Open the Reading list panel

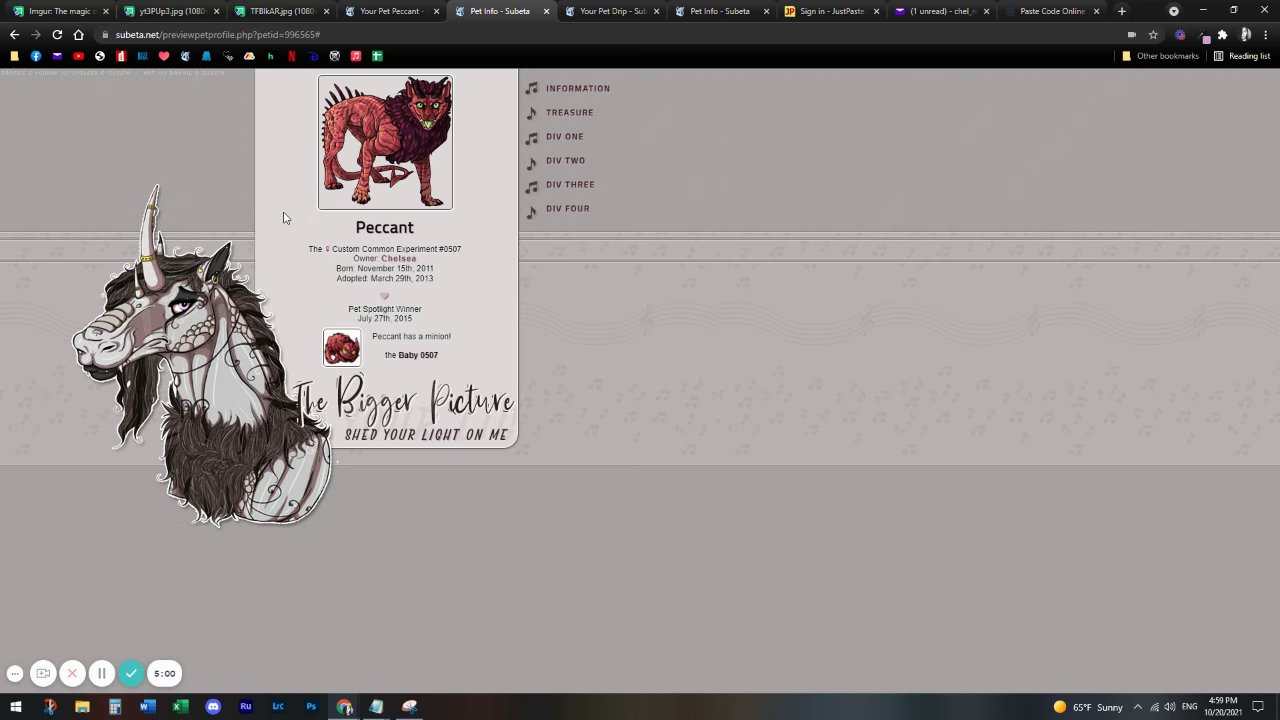[1242, 56]
